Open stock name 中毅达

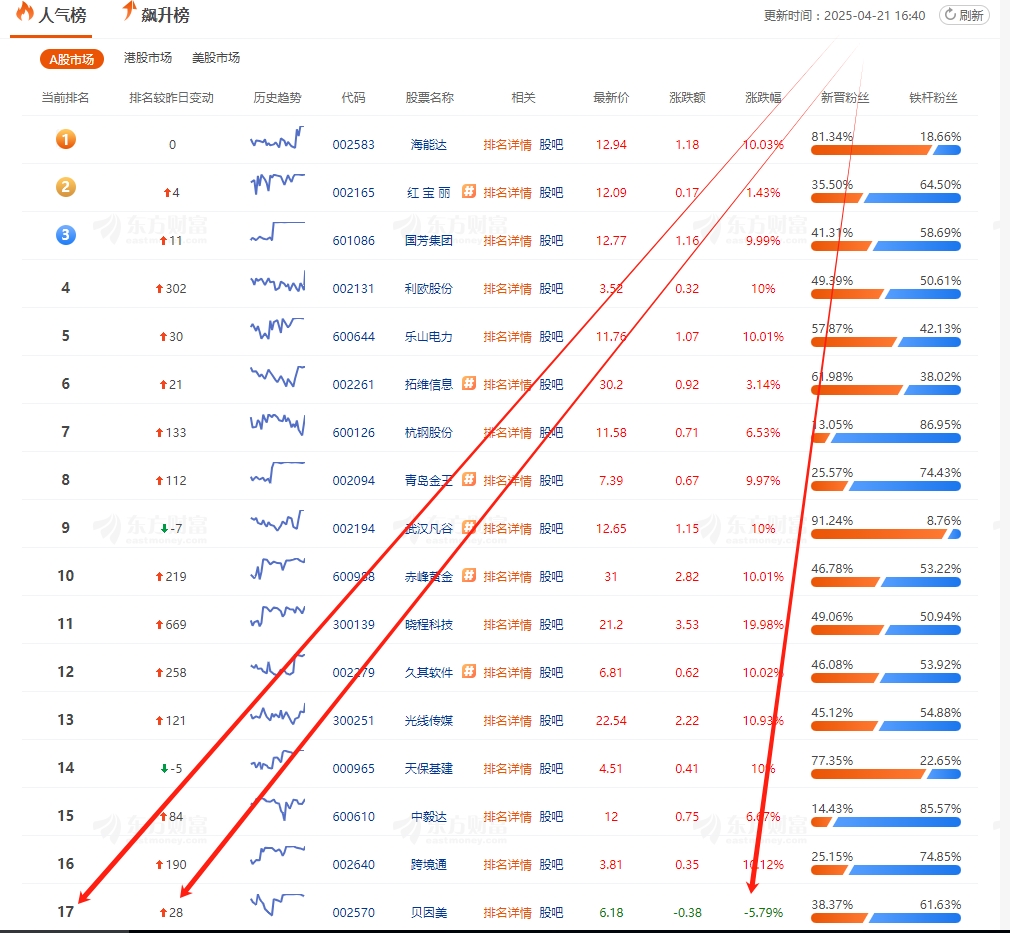pos(429,817)
